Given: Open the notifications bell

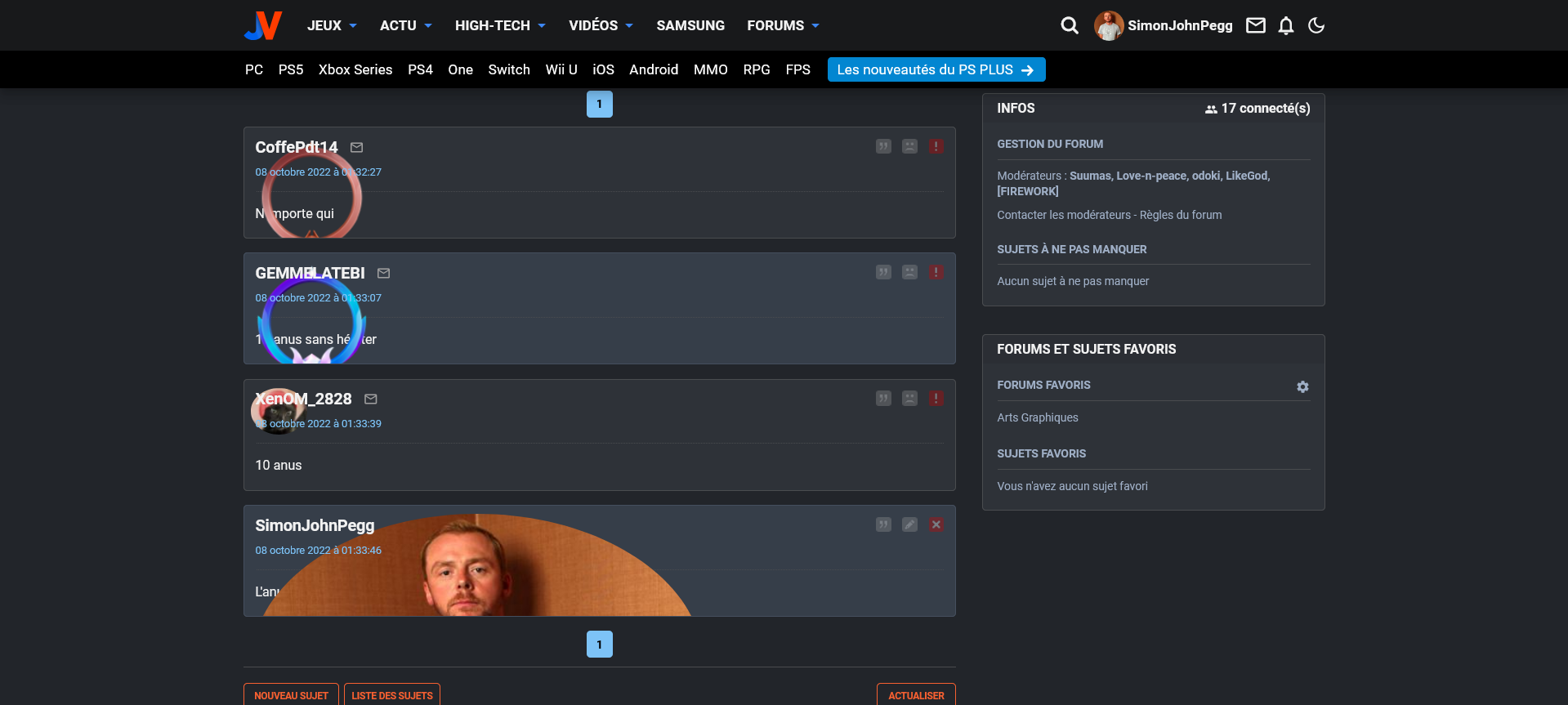Looking at the screenshot, I should point(1285,26).
